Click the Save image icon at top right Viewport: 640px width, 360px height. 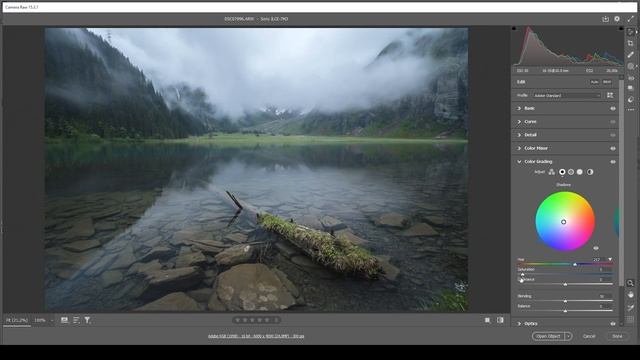605,19
